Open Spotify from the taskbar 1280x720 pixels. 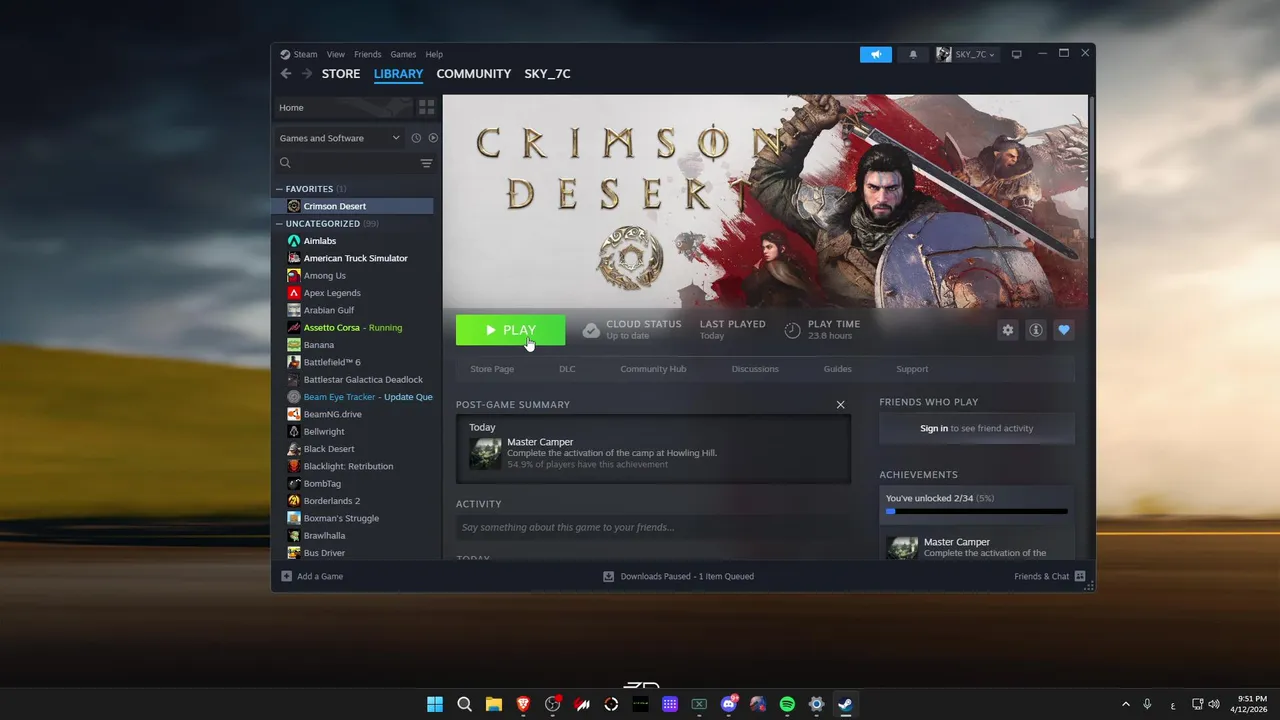(787, 704)
